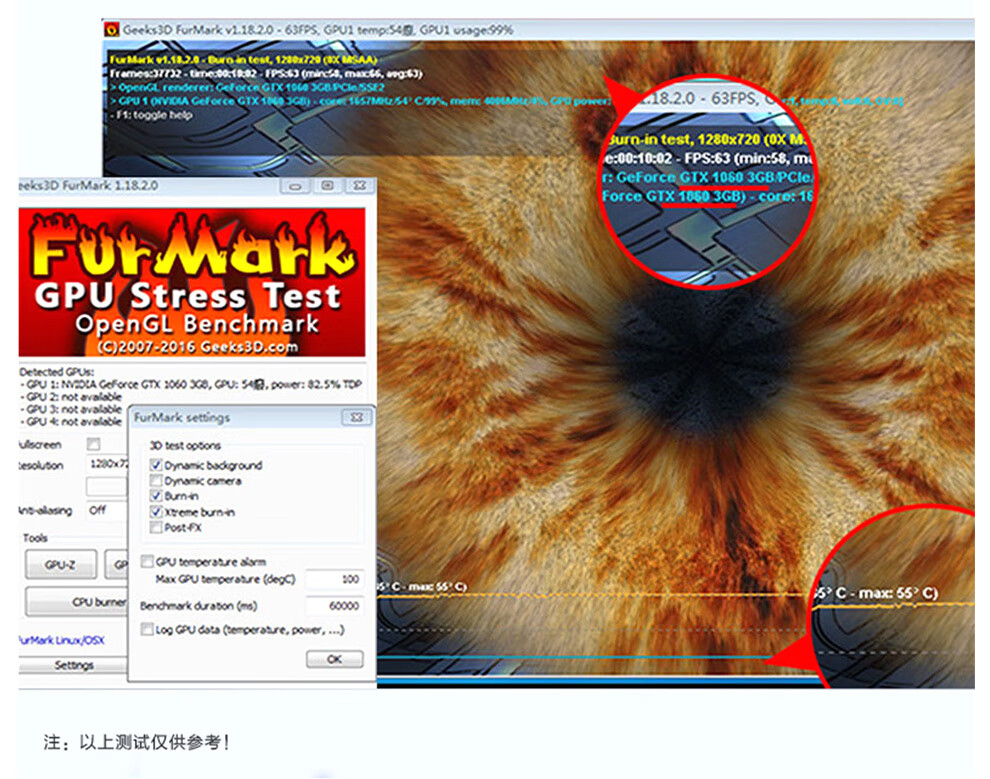
Task: Click the yellow 'Burn-in test, 1280x720' overlay line
Action: (x=243, y=60)
